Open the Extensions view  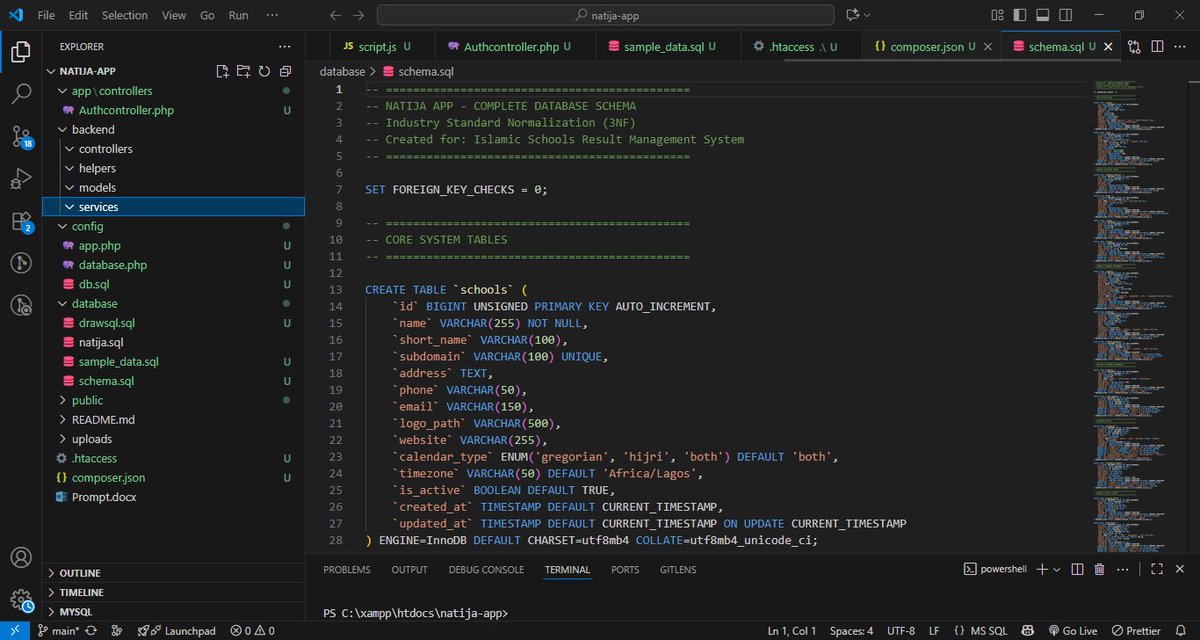[x=20, y=221]
